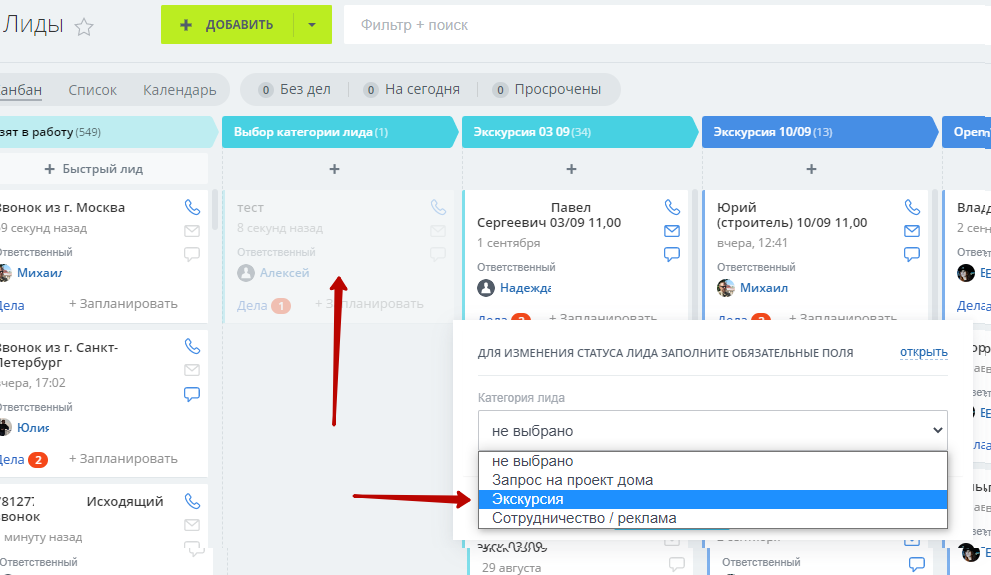Viewport: 991px width, 575px height.
Task: Toggle the Просрочены counter filter
Action: click(x=547, y=90)
